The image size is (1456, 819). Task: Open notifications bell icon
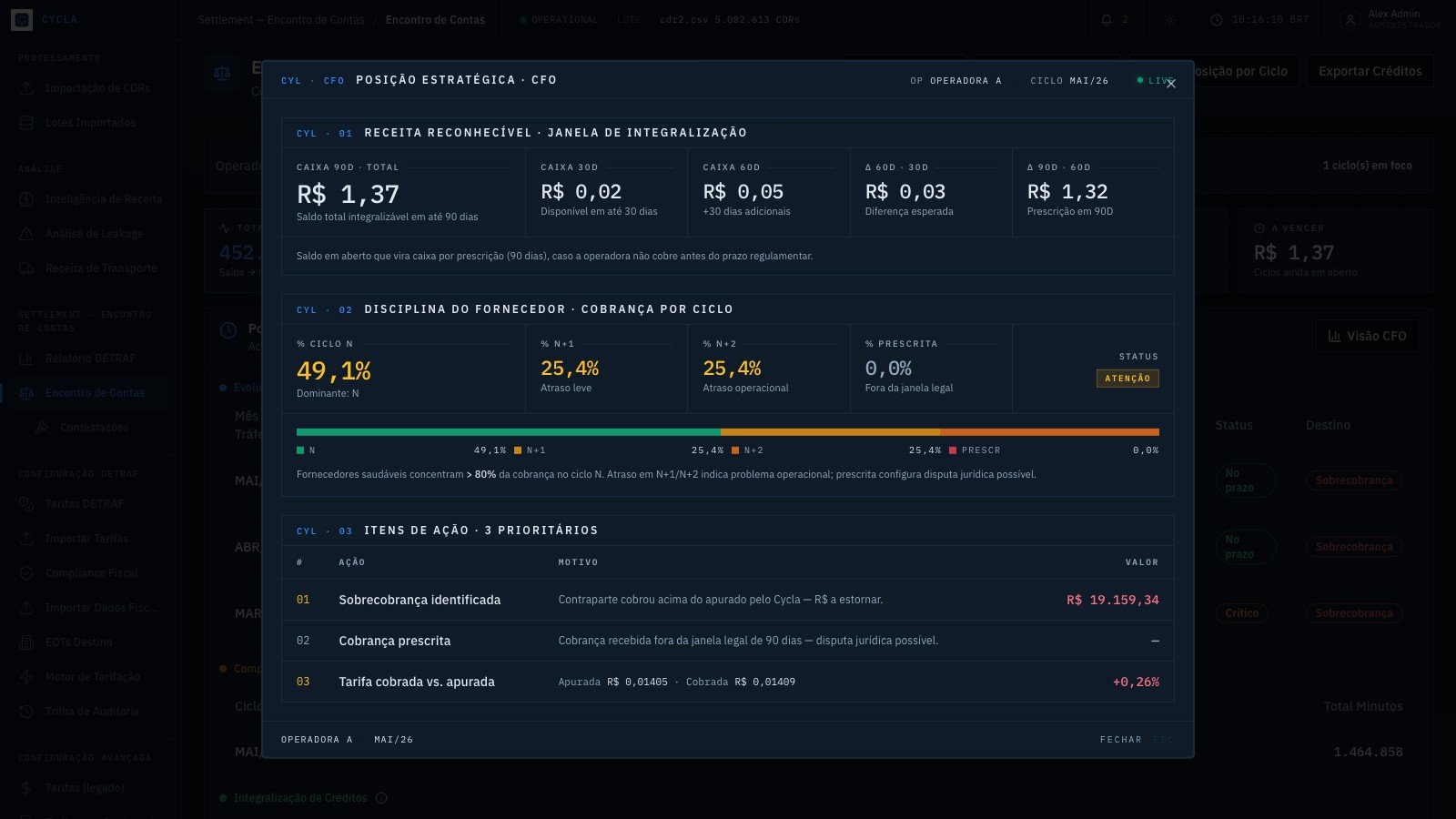tap(1107, 19)
